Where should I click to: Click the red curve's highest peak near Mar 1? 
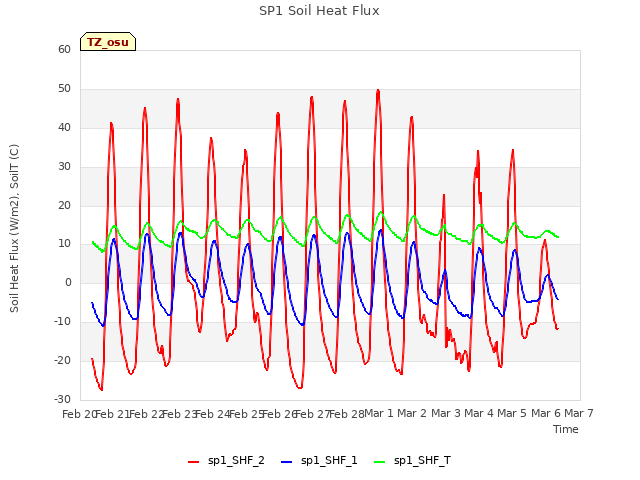pos(378,90)
